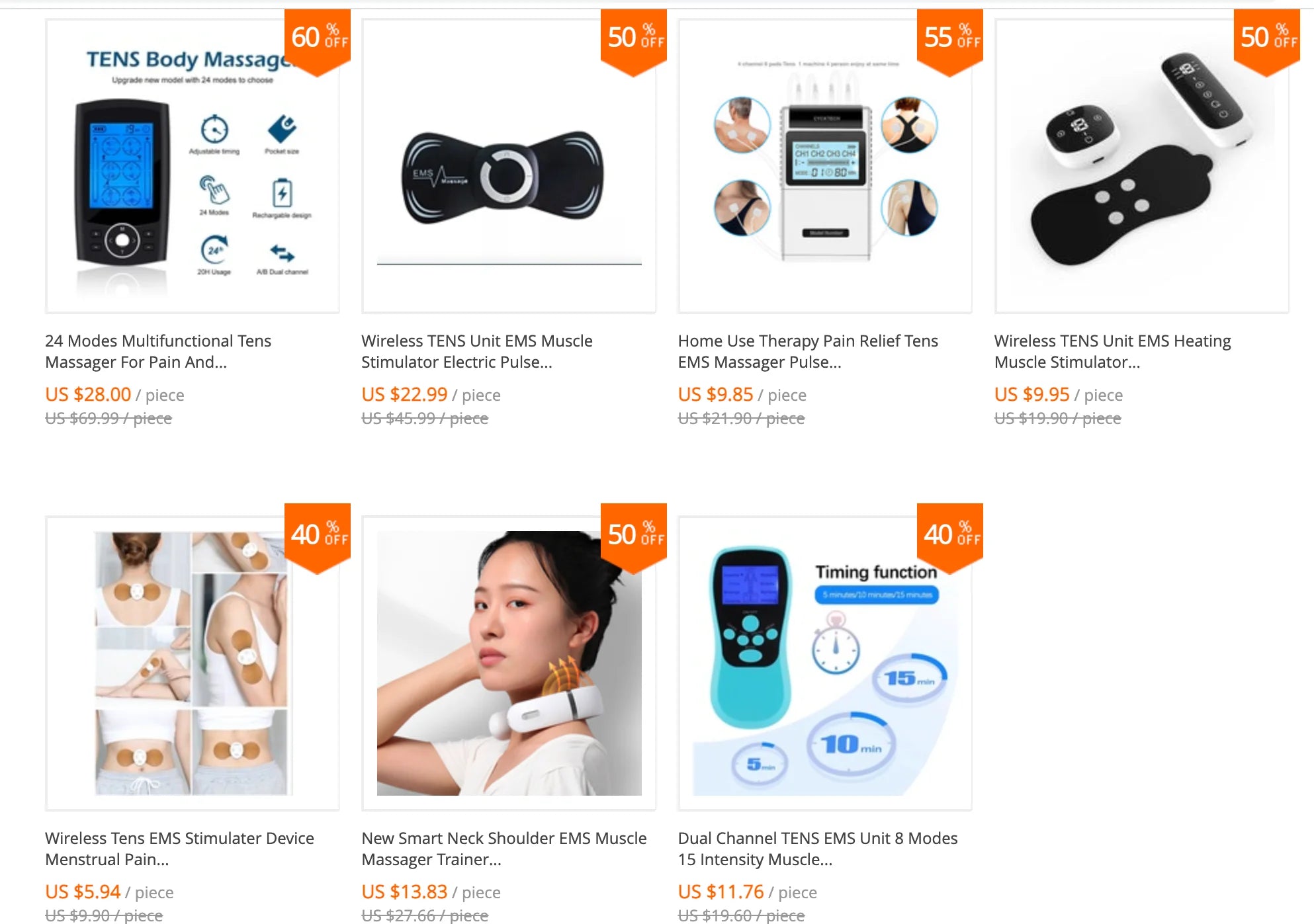Click the 40% OFF badge on Dual Channel TENS

point(950,538)
